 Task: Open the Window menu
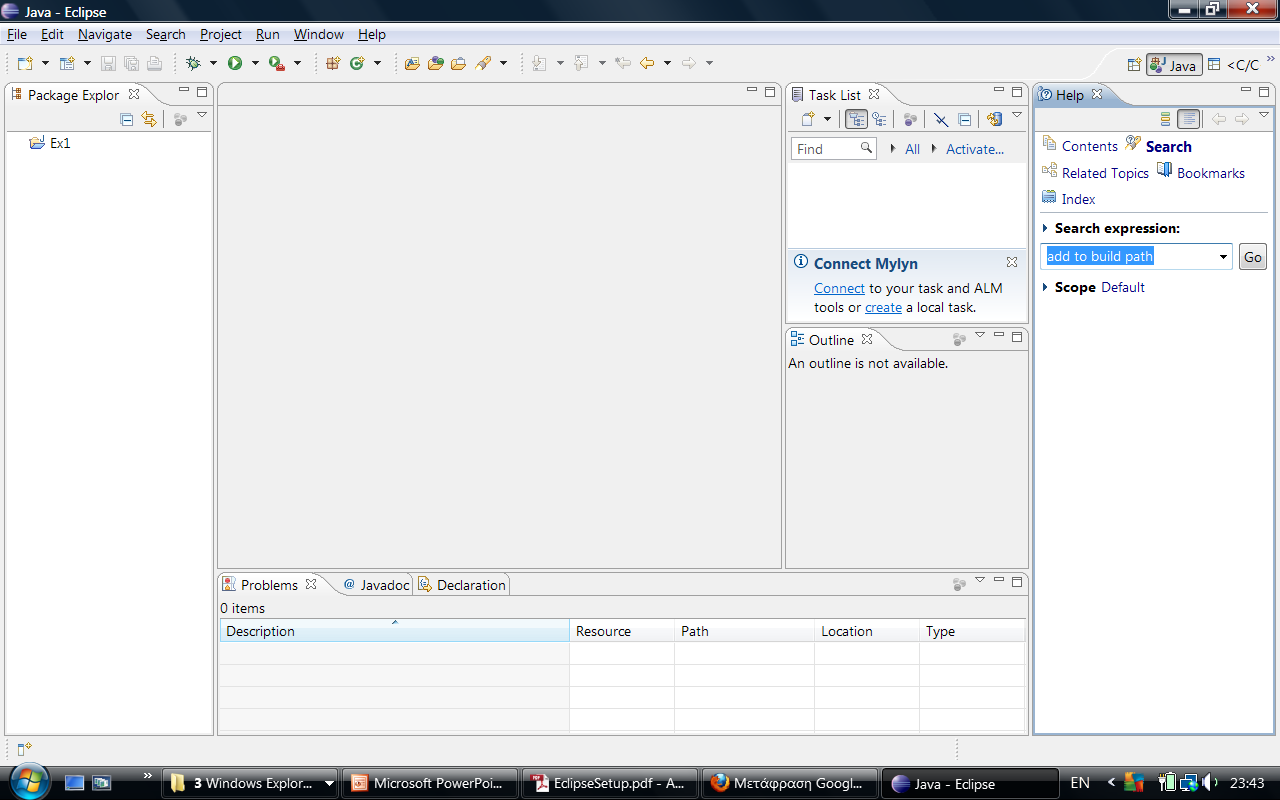coord(319,34)
